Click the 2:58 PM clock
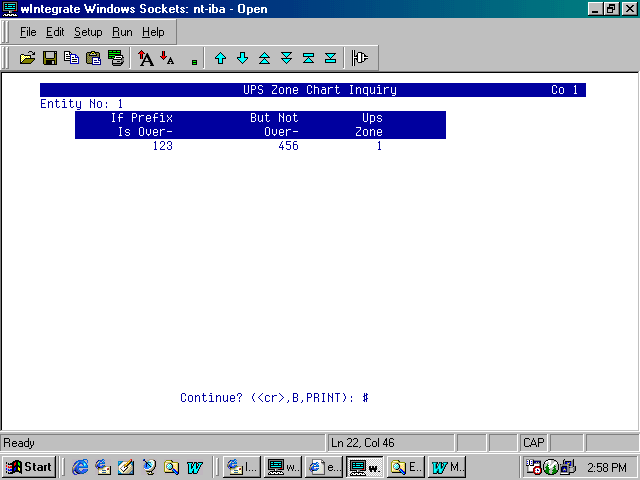This screenshot has height=480, width=640. (x=607, y=467)
